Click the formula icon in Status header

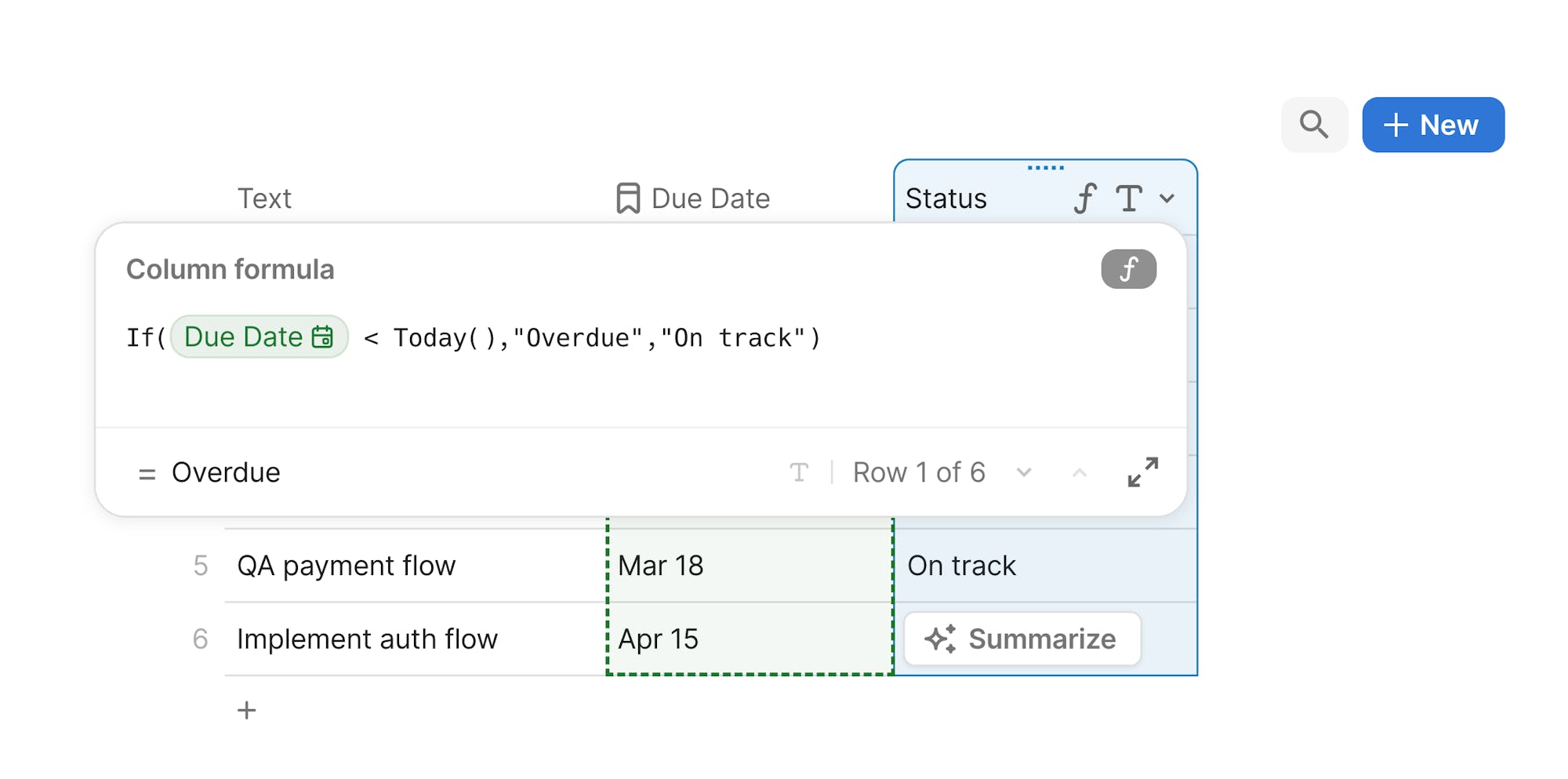point(1085,198)
